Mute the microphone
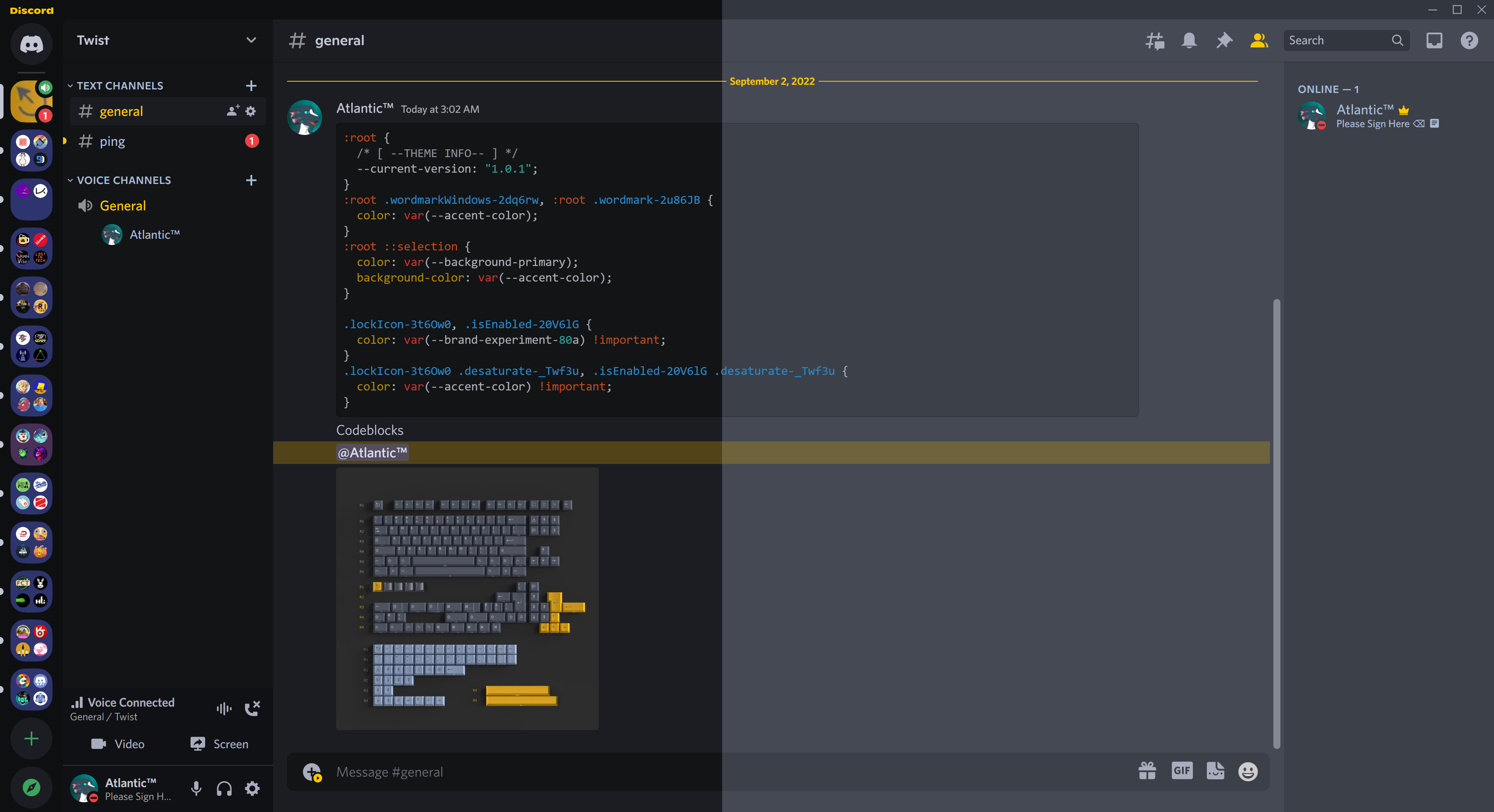The width and height of the screenshot is (1494, 812). click(x=196, y=788)
